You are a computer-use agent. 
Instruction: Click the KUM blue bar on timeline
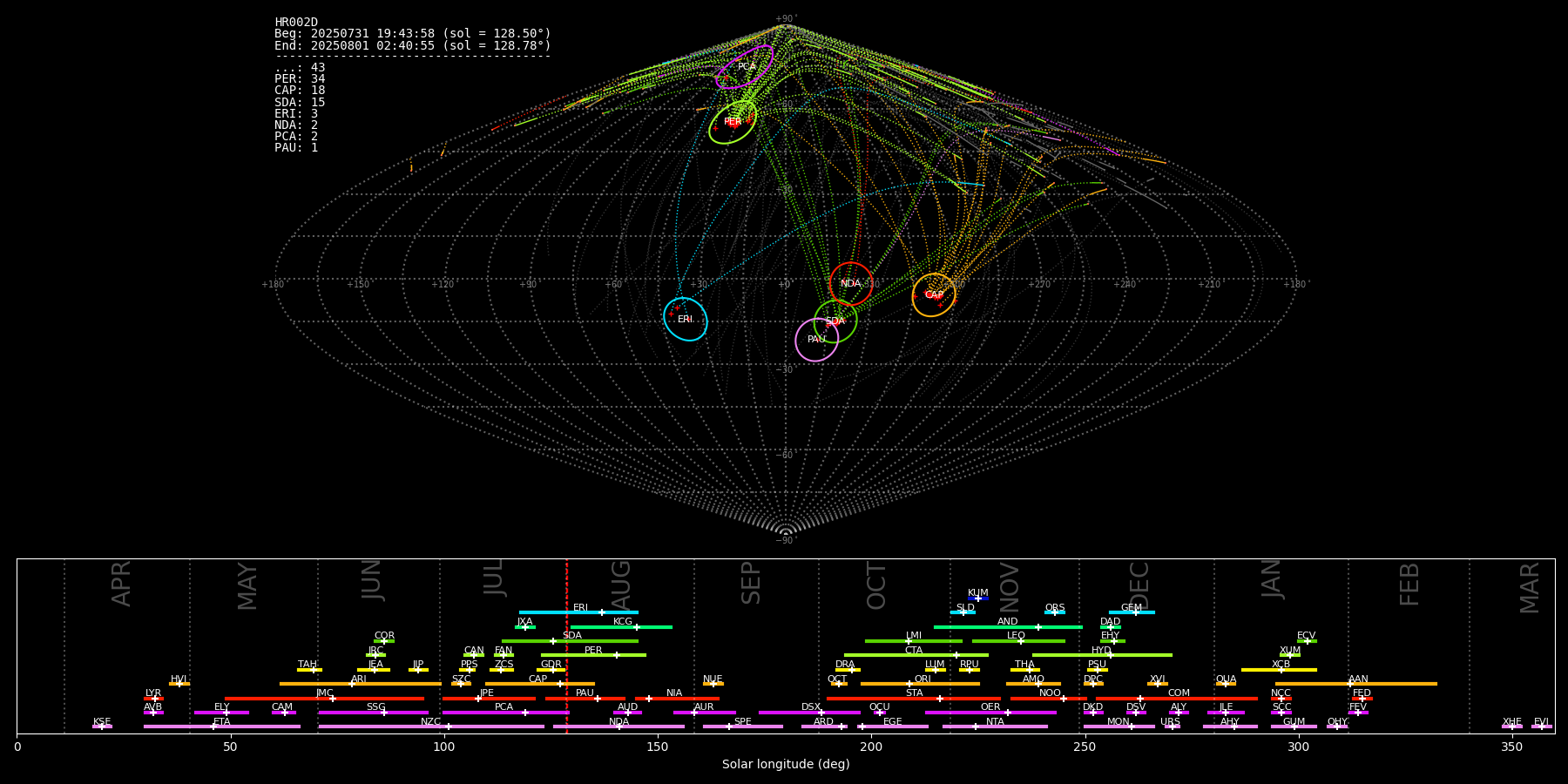[978, 598]
